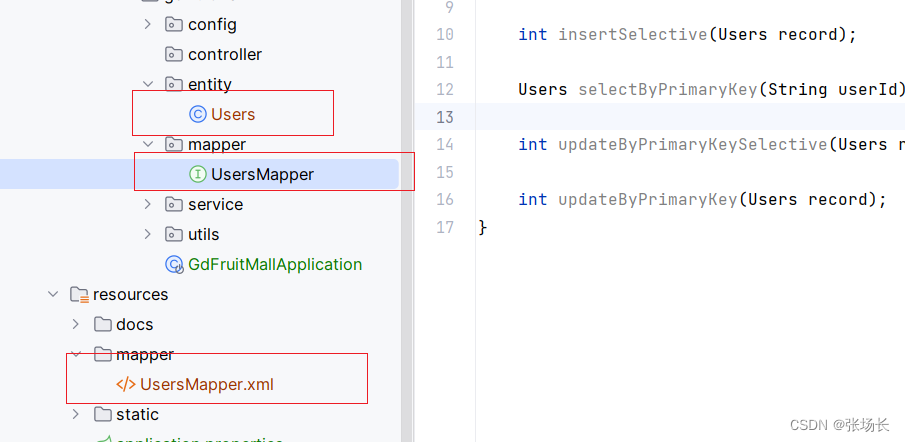Collapse the java mapper package chevron
The width and height of the screenshot is (905, 442).
click(147, 144)
